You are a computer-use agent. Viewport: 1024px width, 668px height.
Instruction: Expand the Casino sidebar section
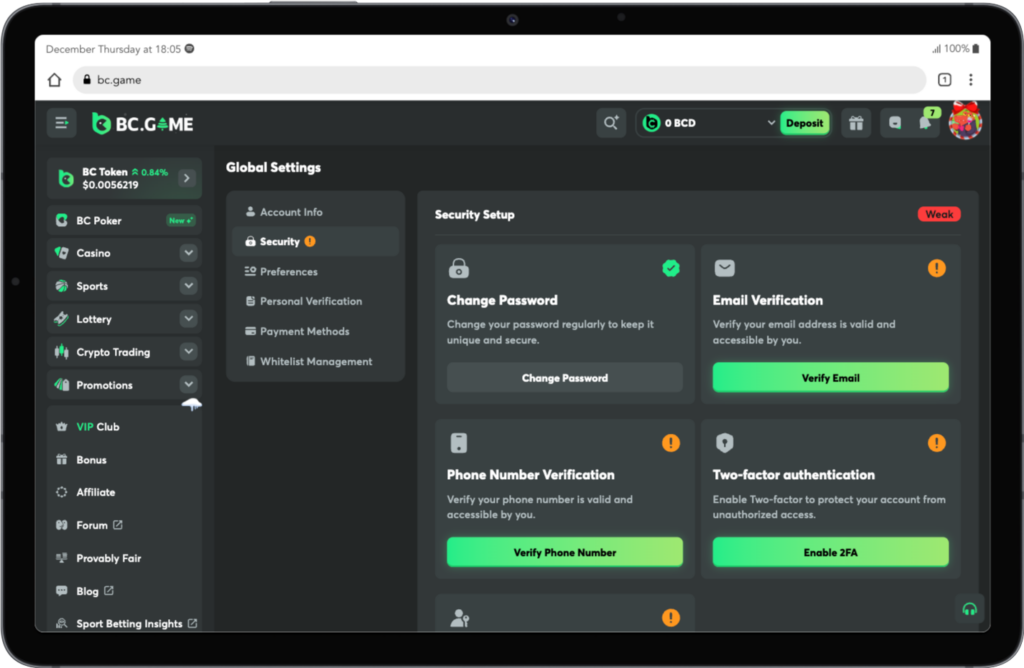(x=188, y=253)
